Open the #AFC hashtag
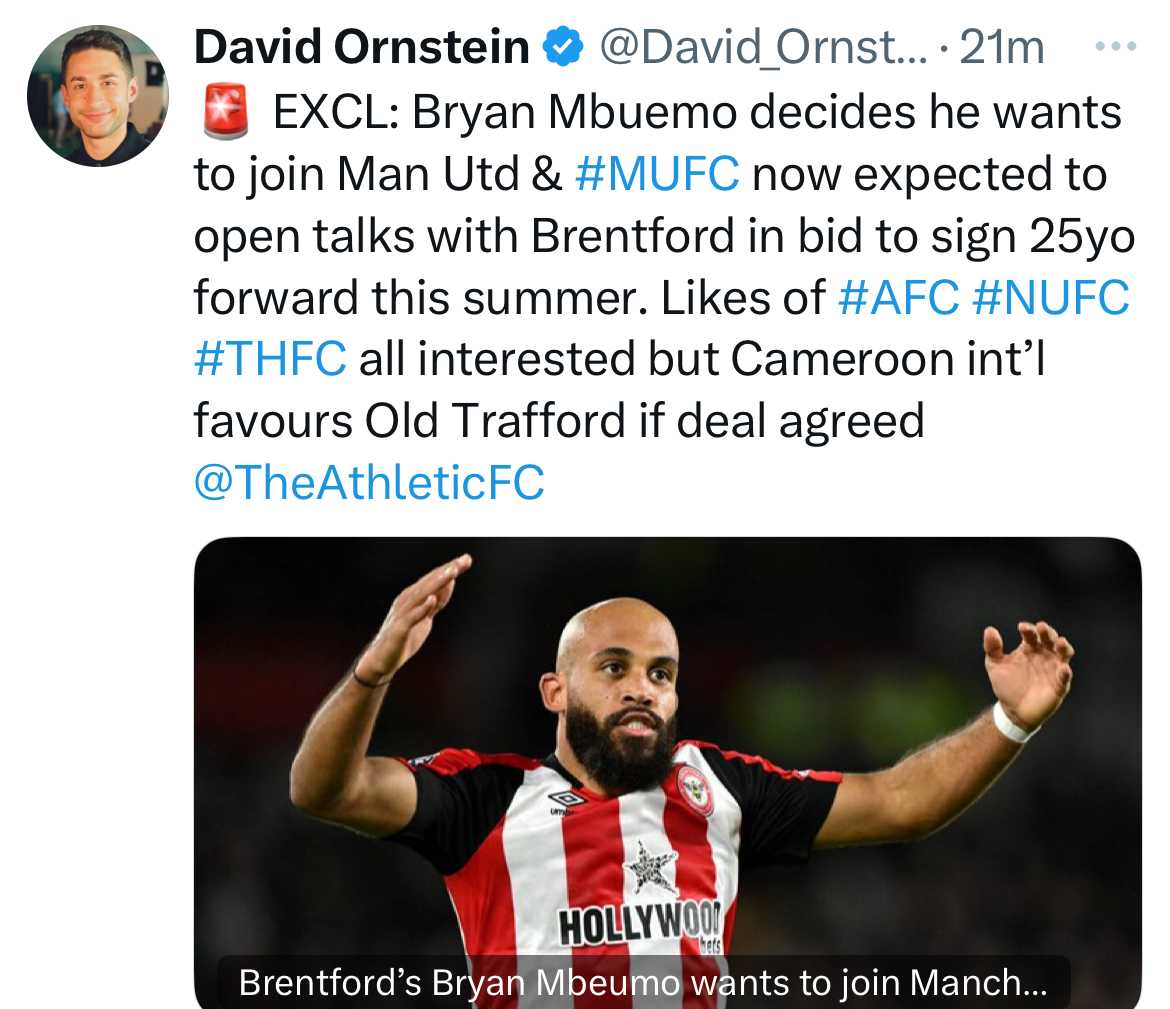This screenshot has width=1170, height=1009. point(898,297)
